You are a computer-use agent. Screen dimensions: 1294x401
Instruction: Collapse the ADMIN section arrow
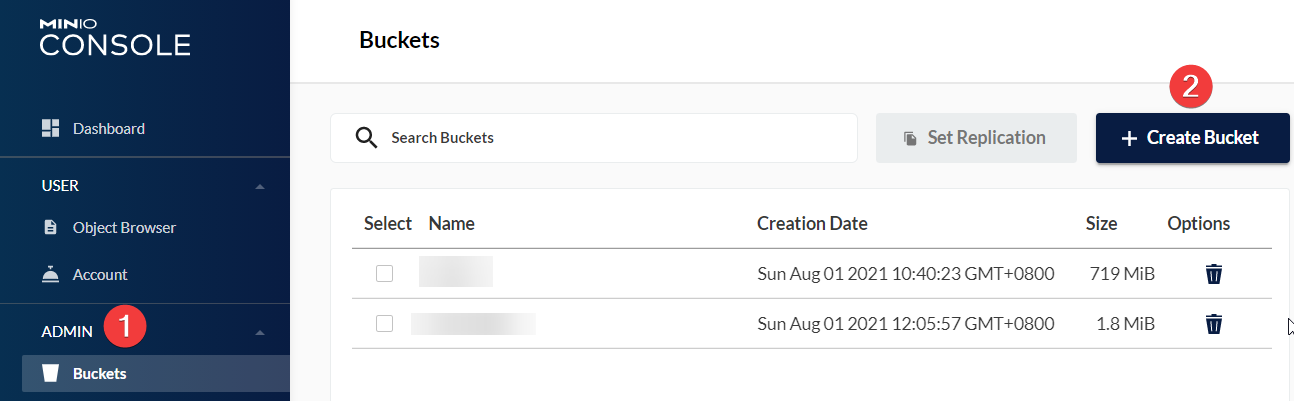pos(260,332)
